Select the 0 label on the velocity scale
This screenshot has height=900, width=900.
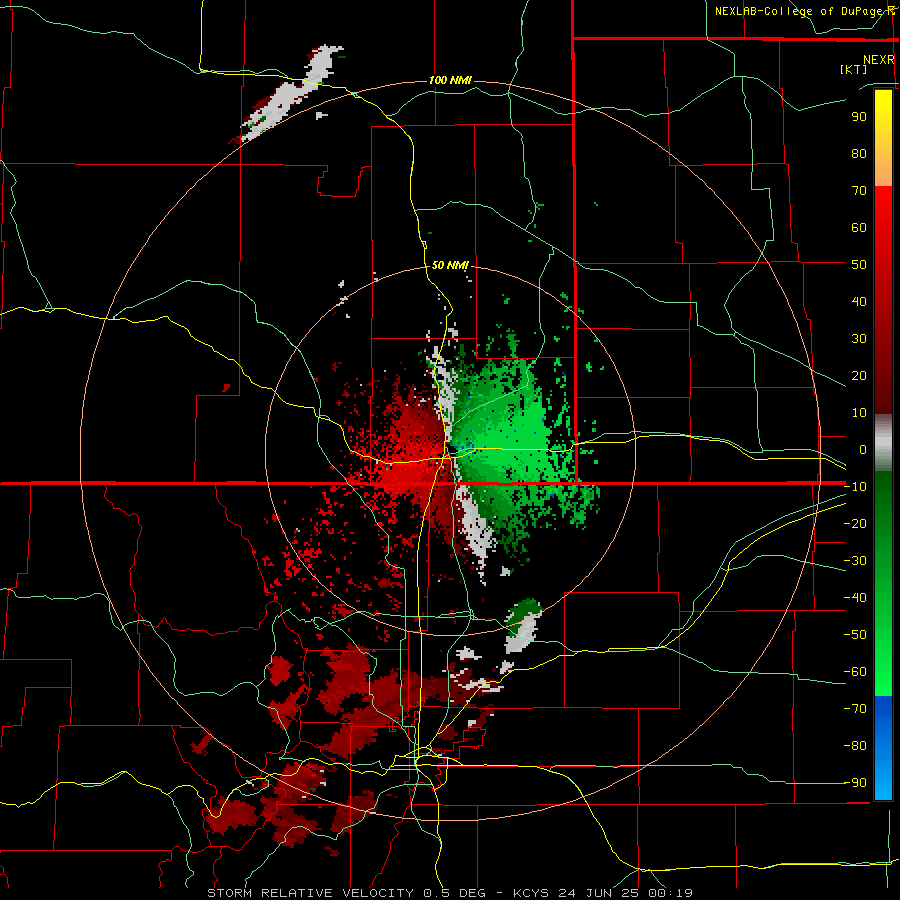[863, 450]
